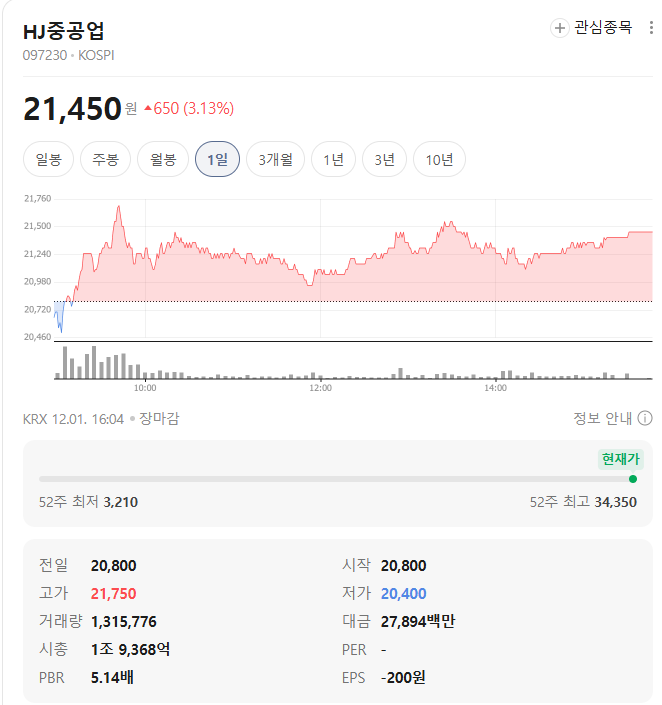This screenshot has width=662, height=705.
Task: Click the 52주 최고 34,350 value
Action: coord(615,502)
